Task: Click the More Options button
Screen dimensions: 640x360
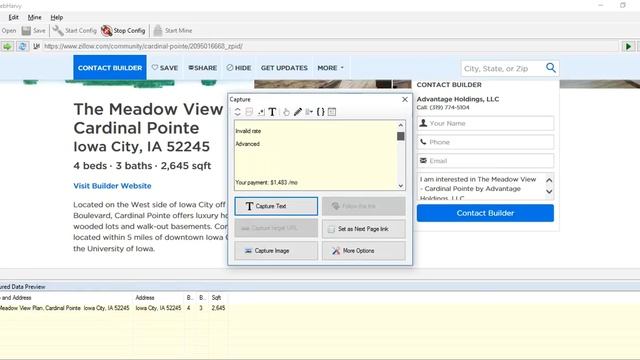Action: pyautogui.click(x=364, y=251)
